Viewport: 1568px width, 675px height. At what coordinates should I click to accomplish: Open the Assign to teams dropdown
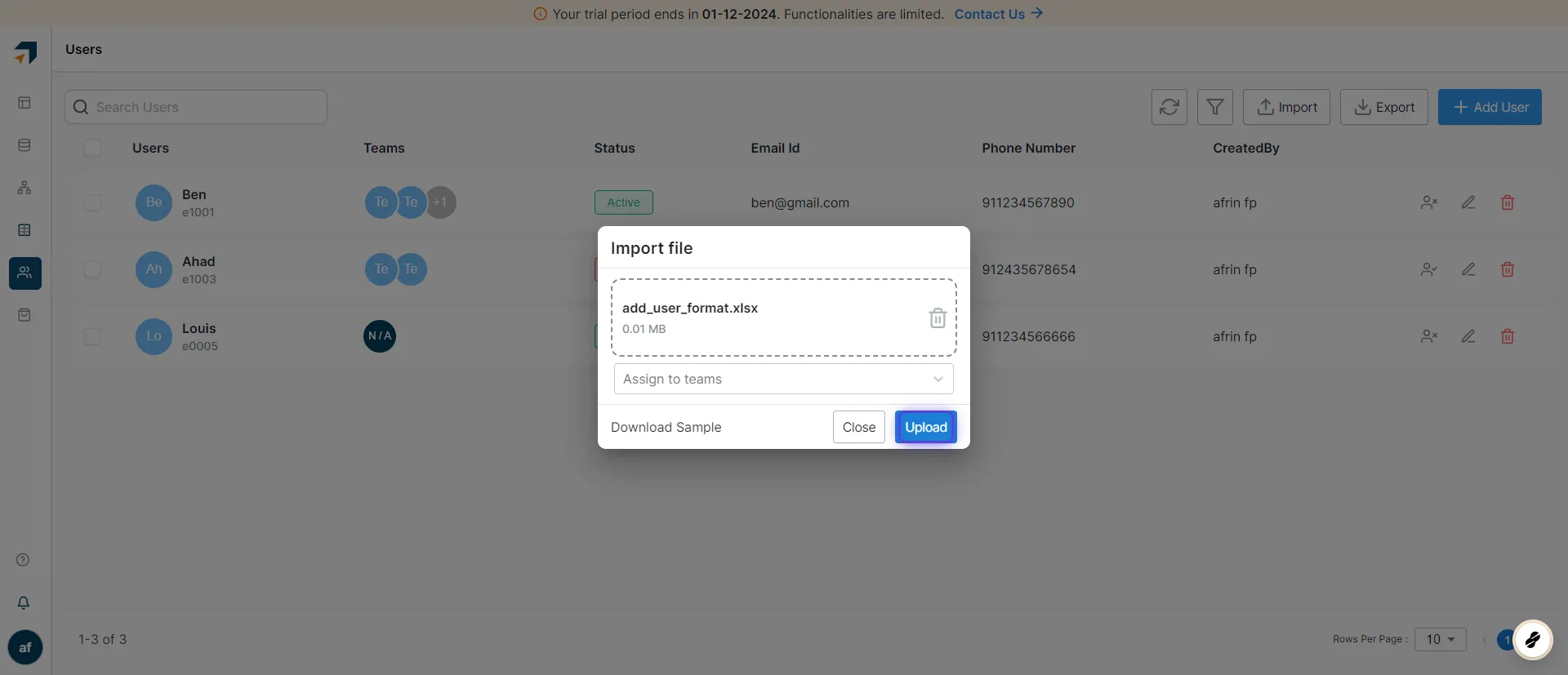(x=783, y=379)
